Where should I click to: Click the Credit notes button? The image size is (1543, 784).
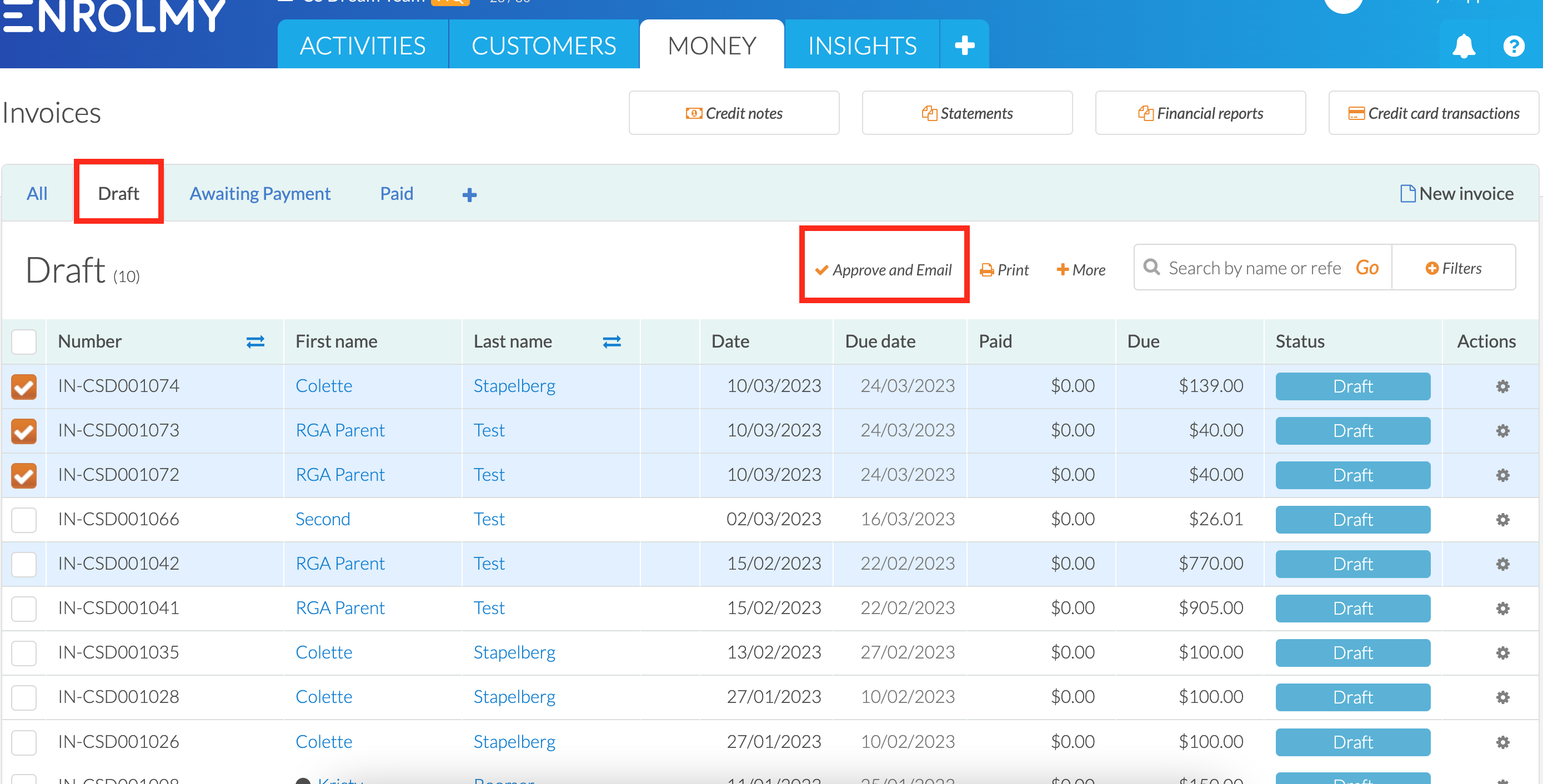[734, 113]
